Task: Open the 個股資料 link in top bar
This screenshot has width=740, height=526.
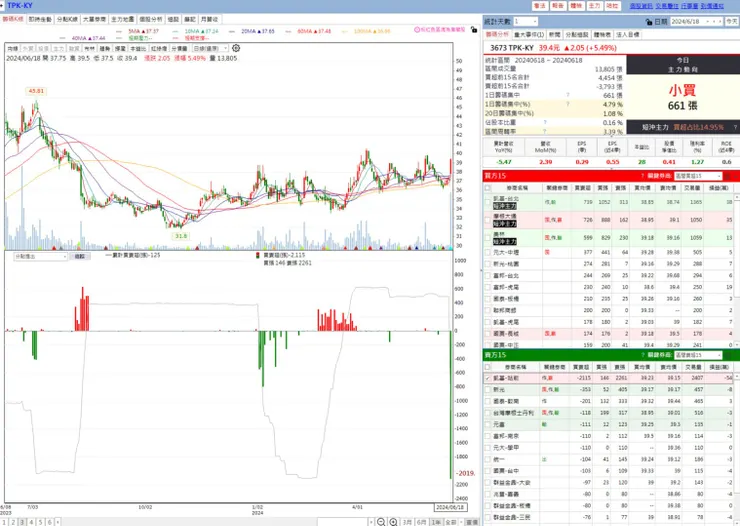Action: click(x=641, y=6)
